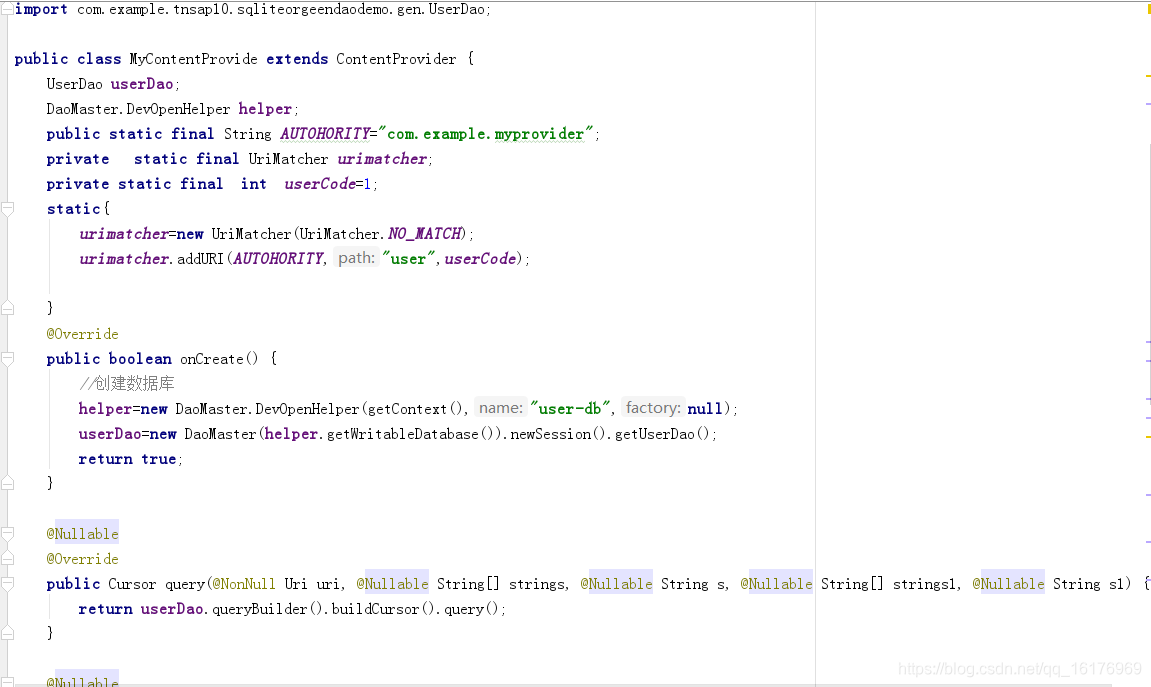Click @Override annotation above query method
Screen dimensions: 1151x687
[82, 559]
